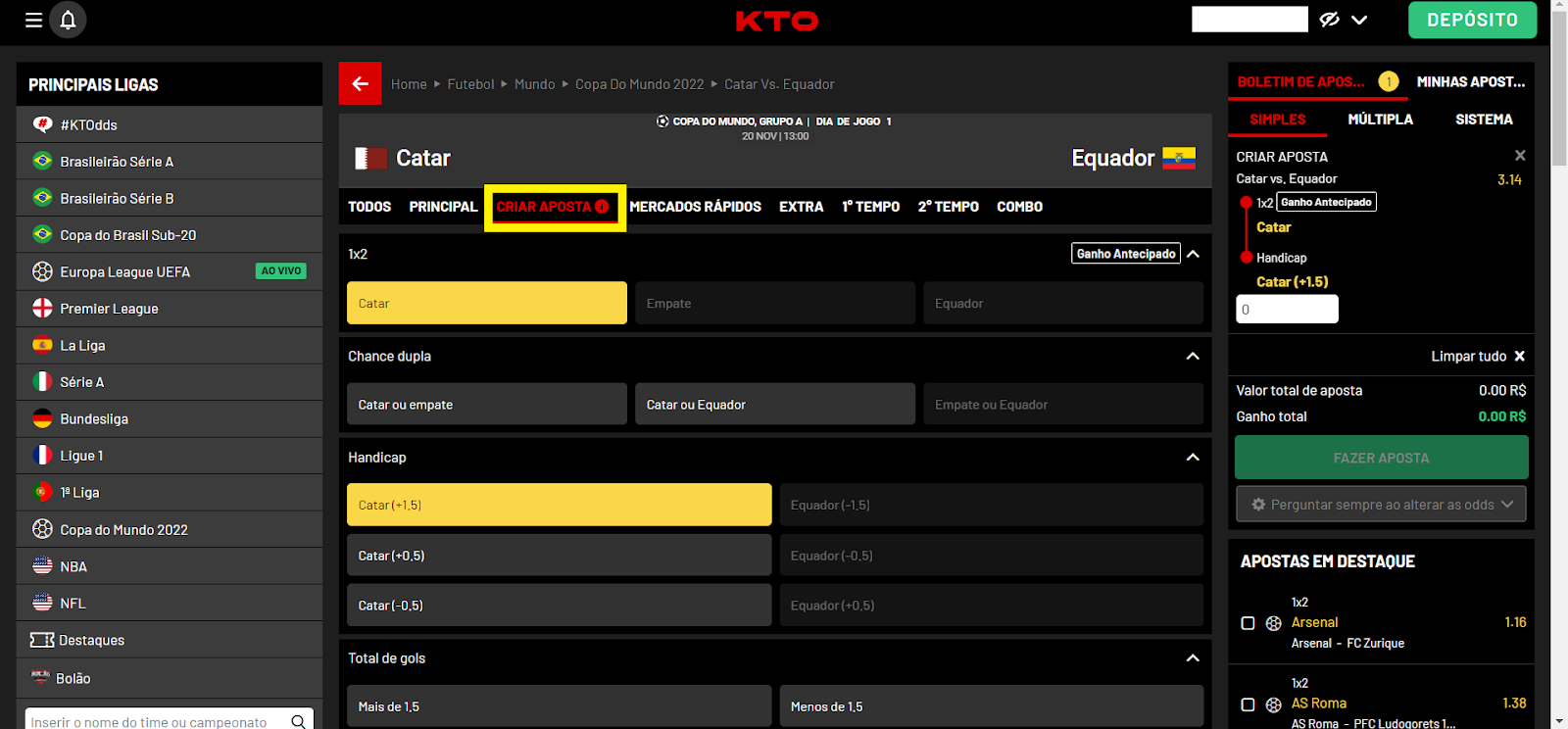Switch to EXTRA tab

click(x=801, y=207)
